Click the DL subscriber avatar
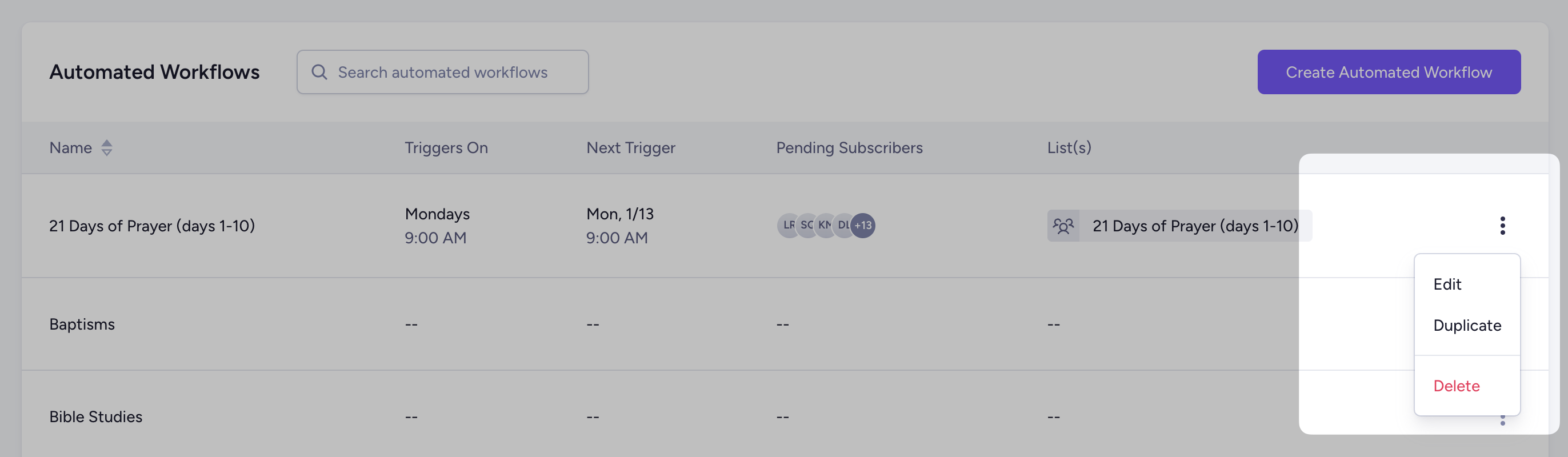1568x457 pixels. pyautogui.click(x=842, y=226)
